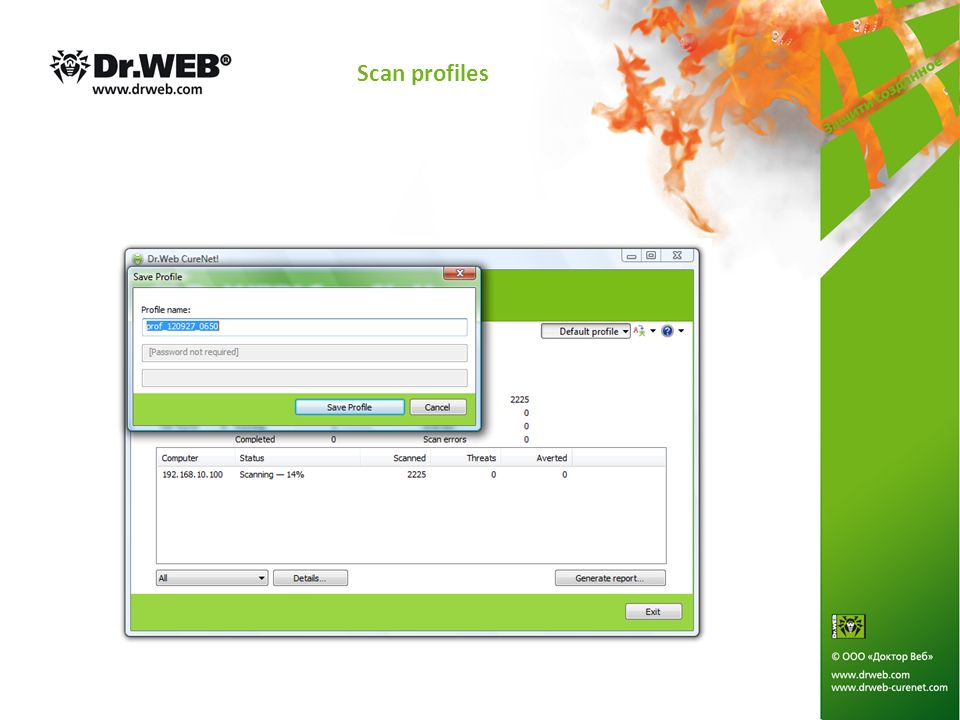Click the language selection icon
The width and height of the screenshot is (960, 720).
tap(639, 331)
